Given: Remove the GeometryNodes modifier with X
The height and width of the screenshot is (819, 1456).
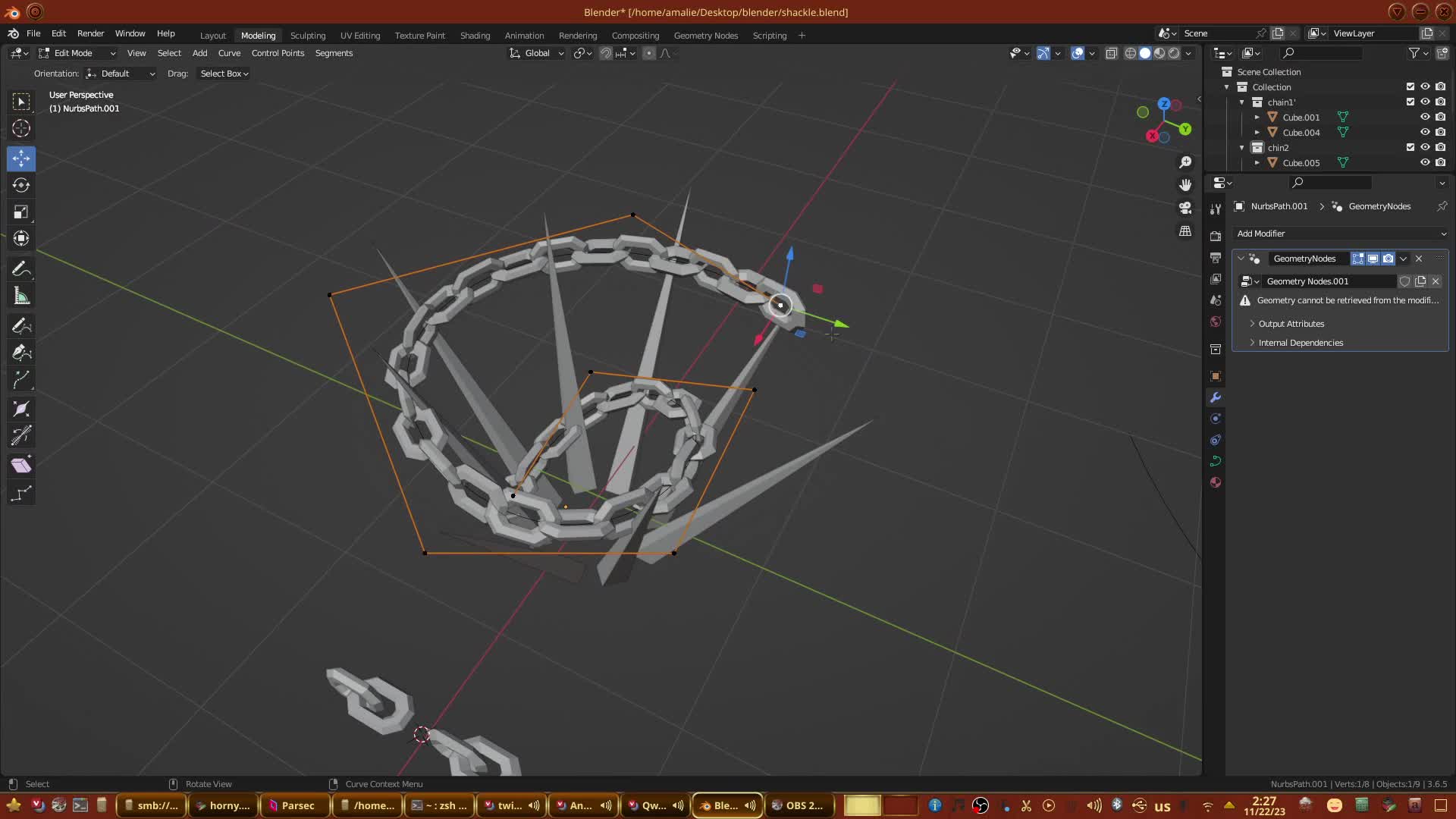Looking at the screenshot, I should click(1419, 259).
